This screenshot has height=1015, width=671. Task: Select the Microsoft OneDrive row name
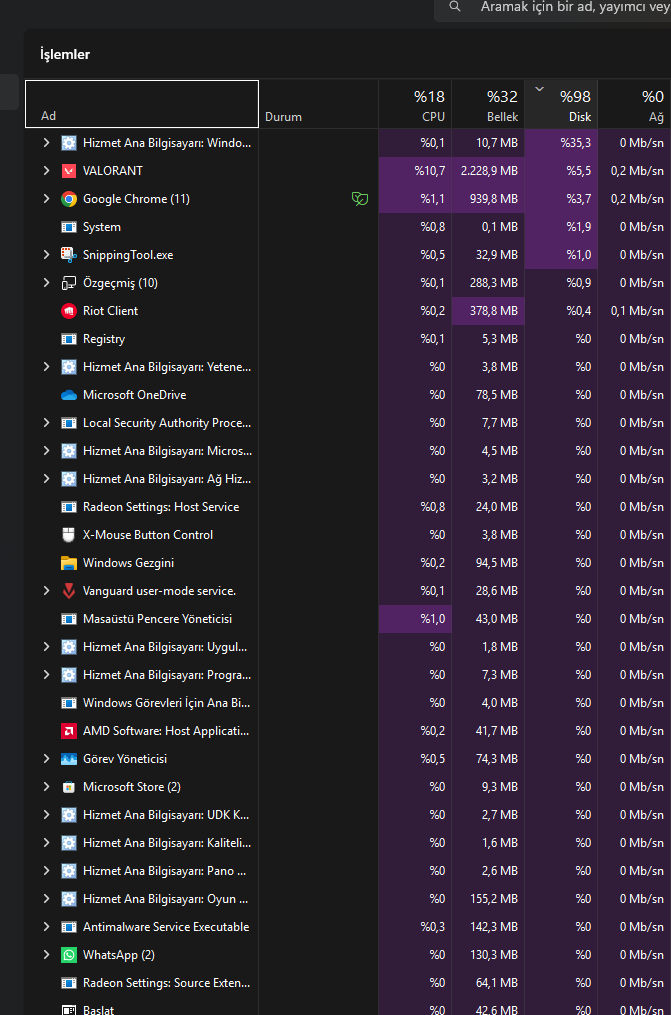(135, 395)
